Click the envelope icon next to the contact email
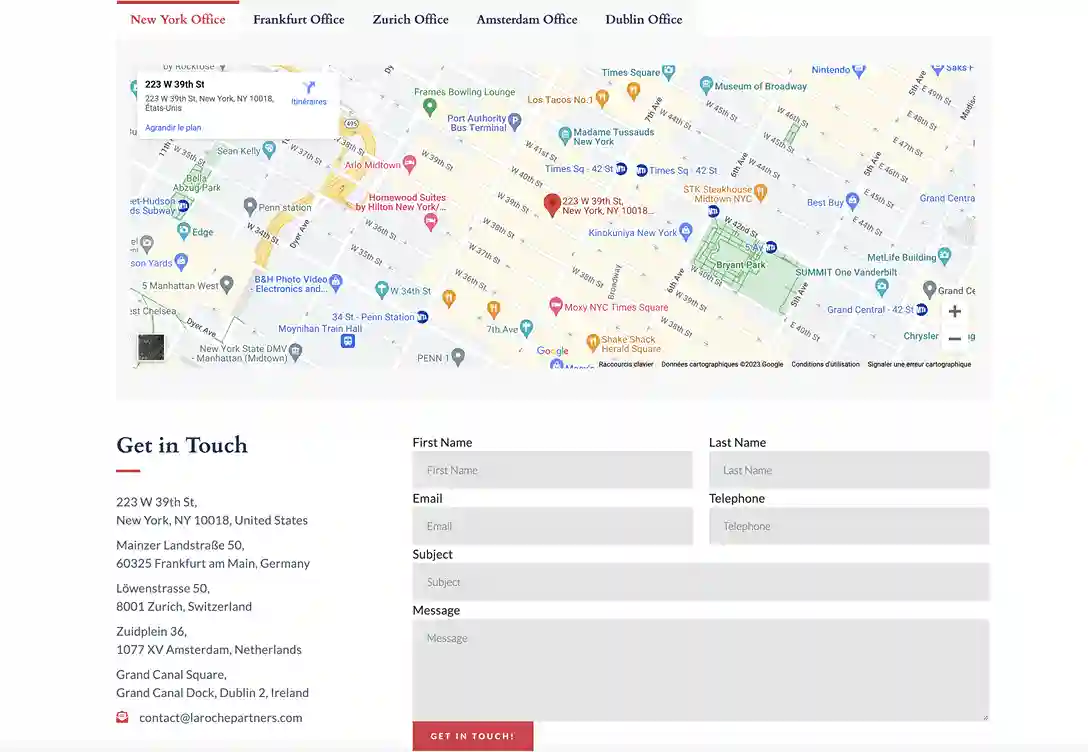The image size is (1088, 752). (122, 716)
